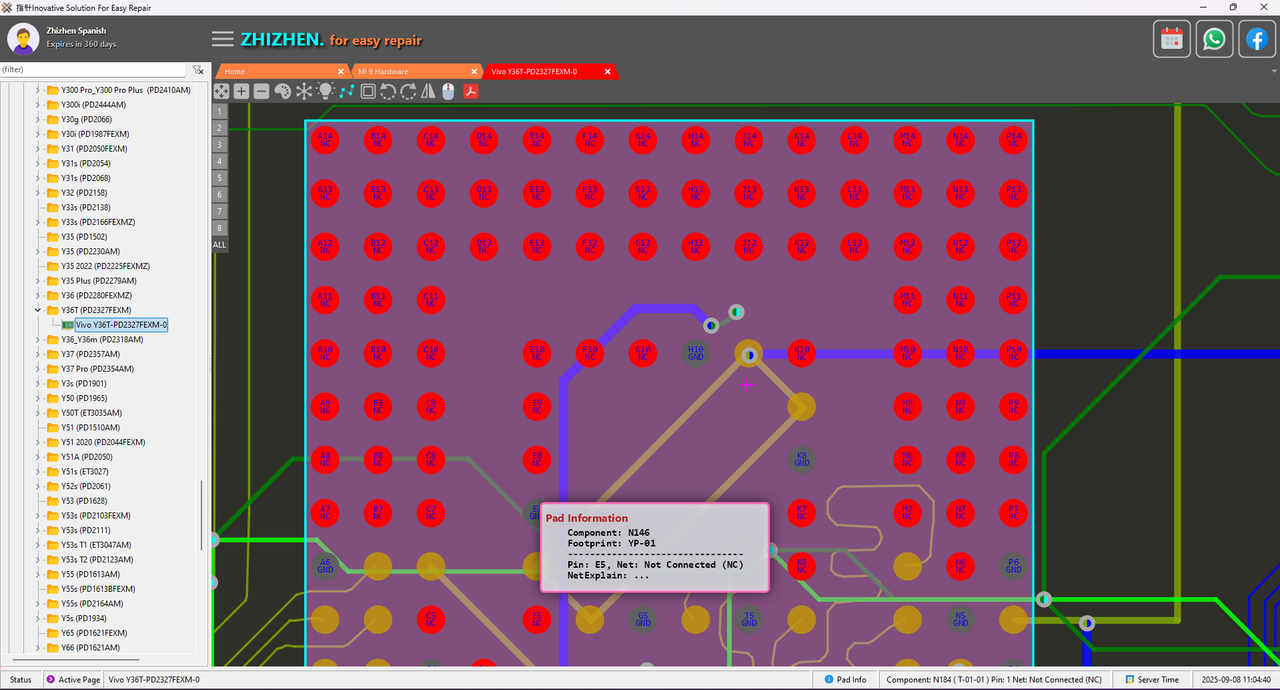
Task: Click the mouse settings icon
Action: coord(448,91)
